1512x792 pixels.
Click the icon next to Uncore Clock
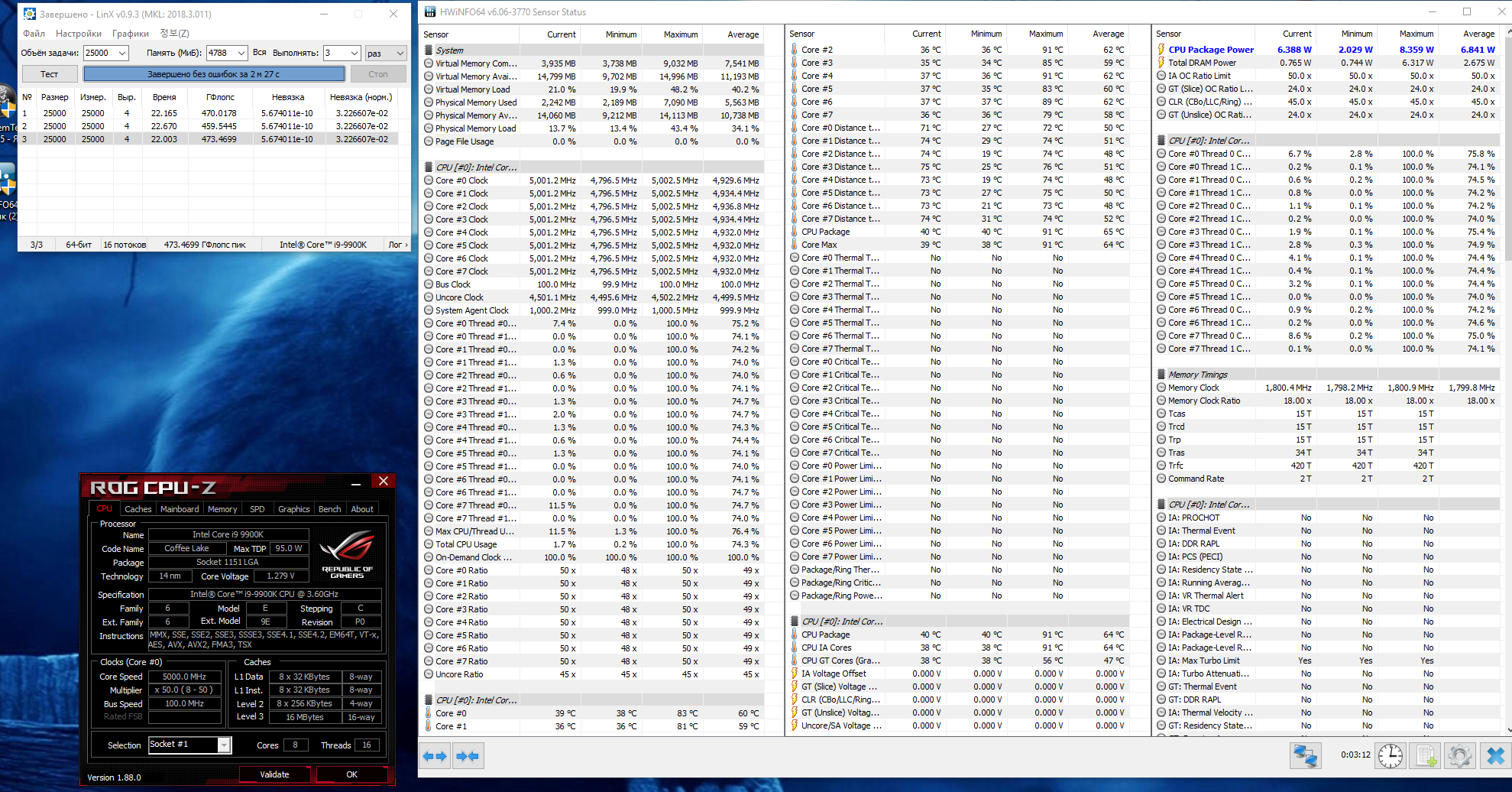(x=429, y=297)
